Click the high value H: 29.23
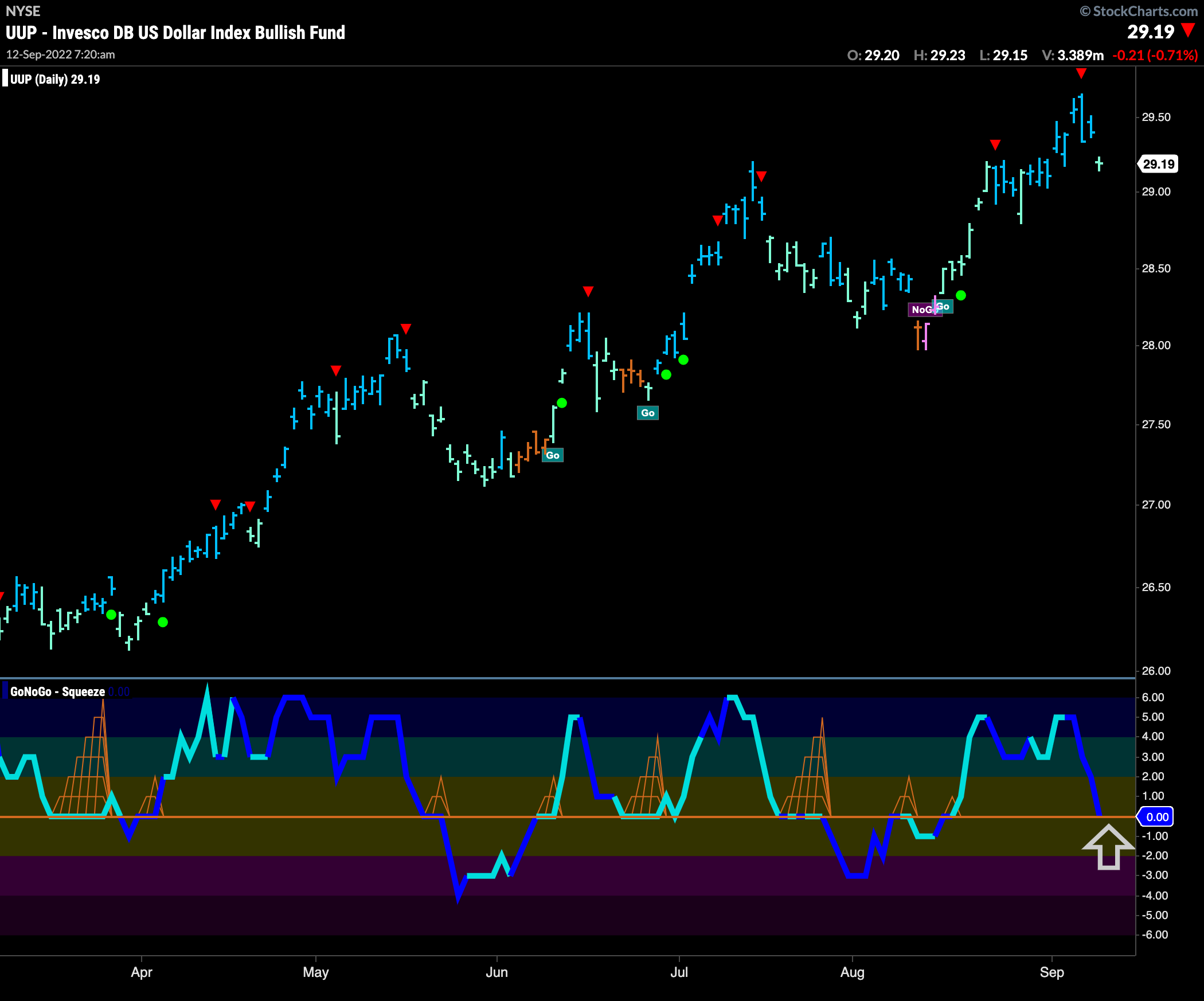 pos(939,56)
